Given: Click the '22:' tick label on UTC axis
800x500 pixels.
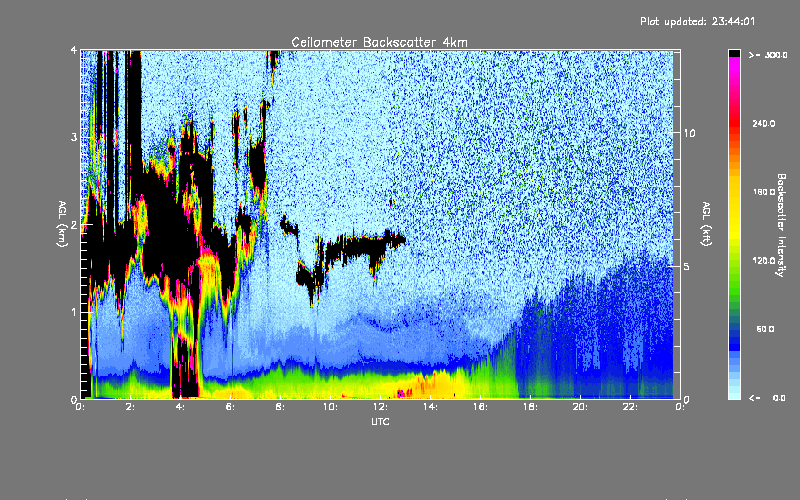Looking at the screenshot, I should 630,407.
